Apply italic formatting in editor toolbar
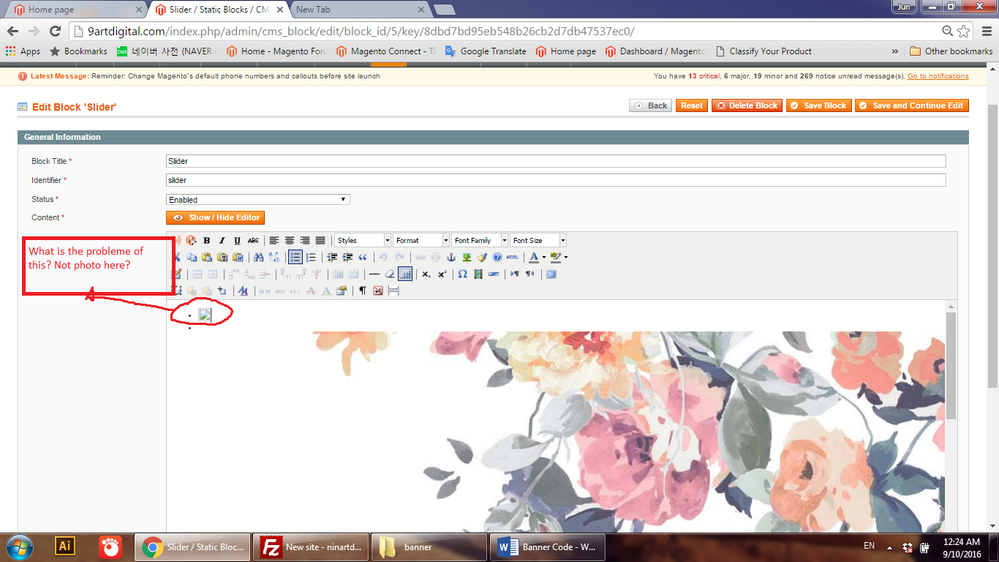999x562 pixels. click(x=222, y=241)
